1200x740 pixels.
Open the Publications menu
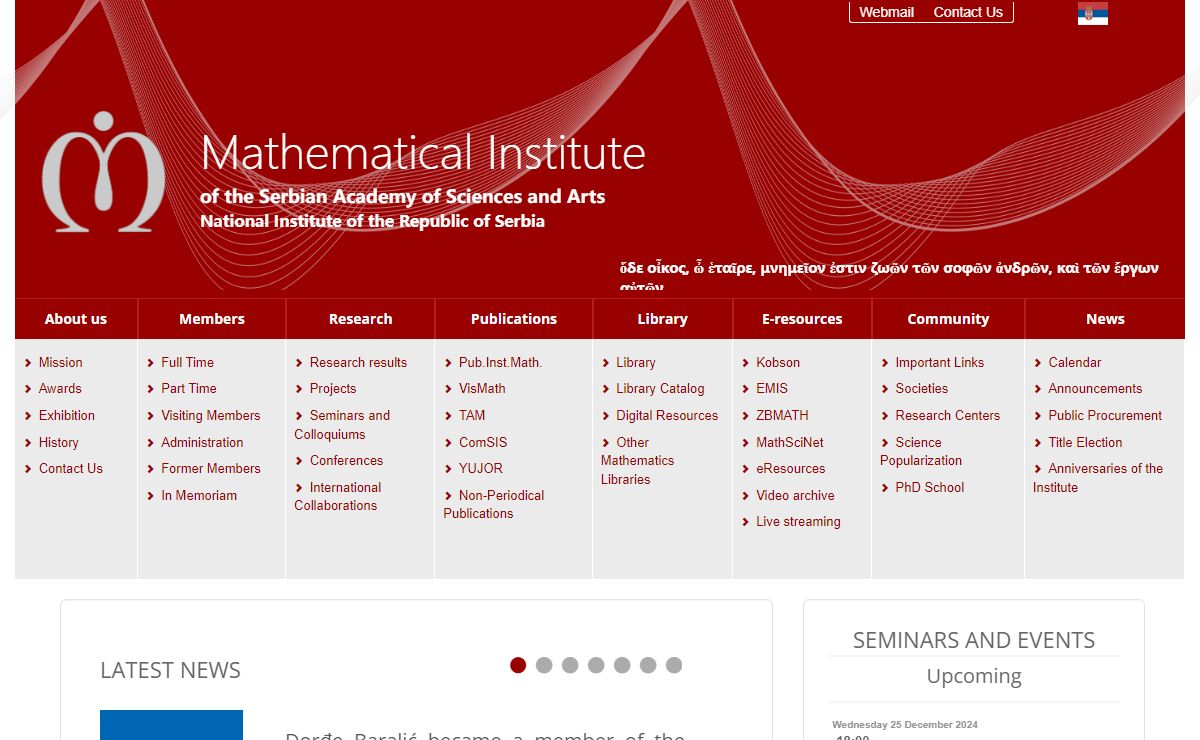[x=514, y=319]
